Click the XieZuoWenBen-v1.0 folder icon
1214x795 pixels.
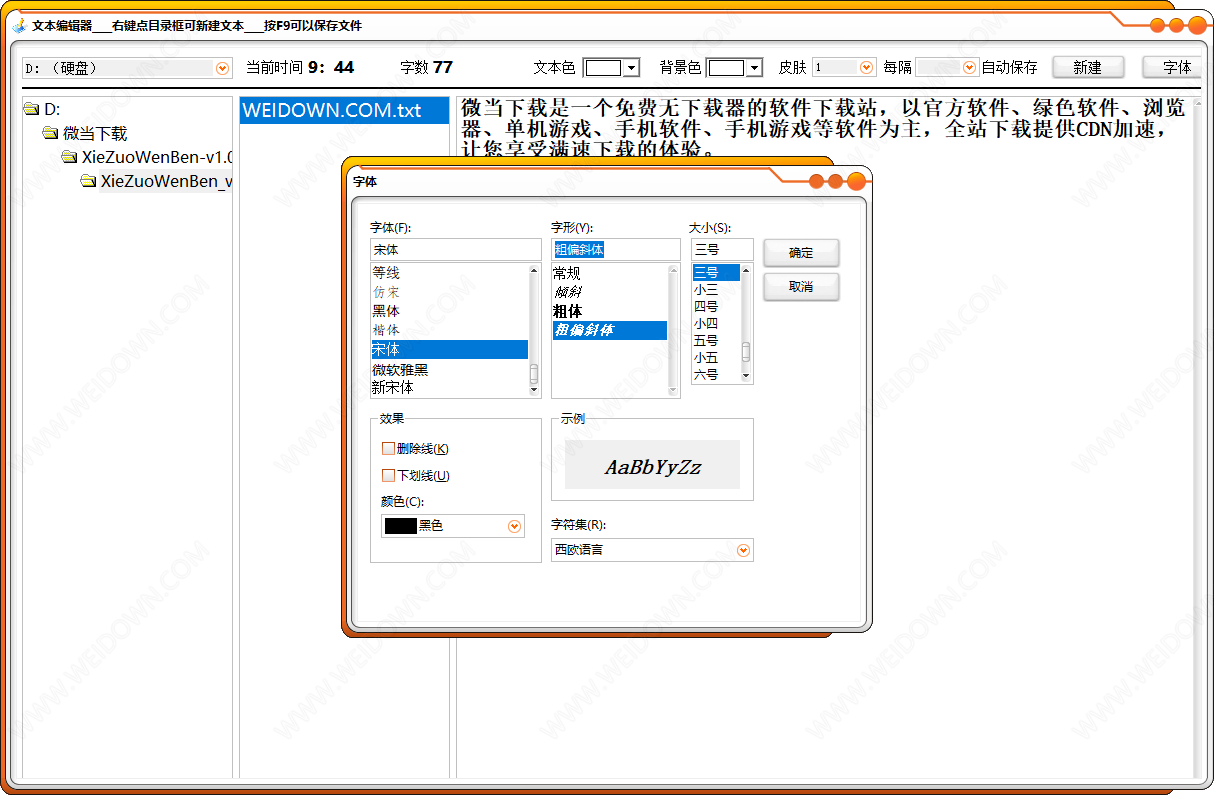[x=70, y=157]
